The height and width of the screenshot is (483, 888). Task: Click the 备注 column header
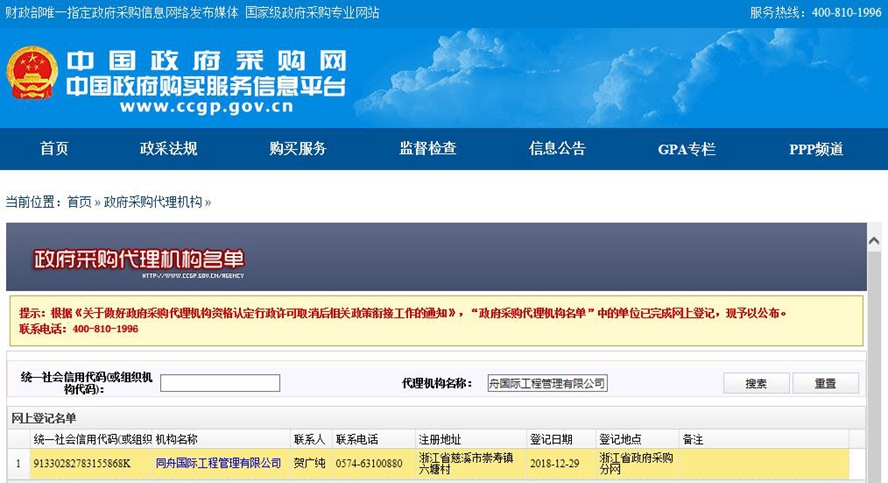coord(763,439)
